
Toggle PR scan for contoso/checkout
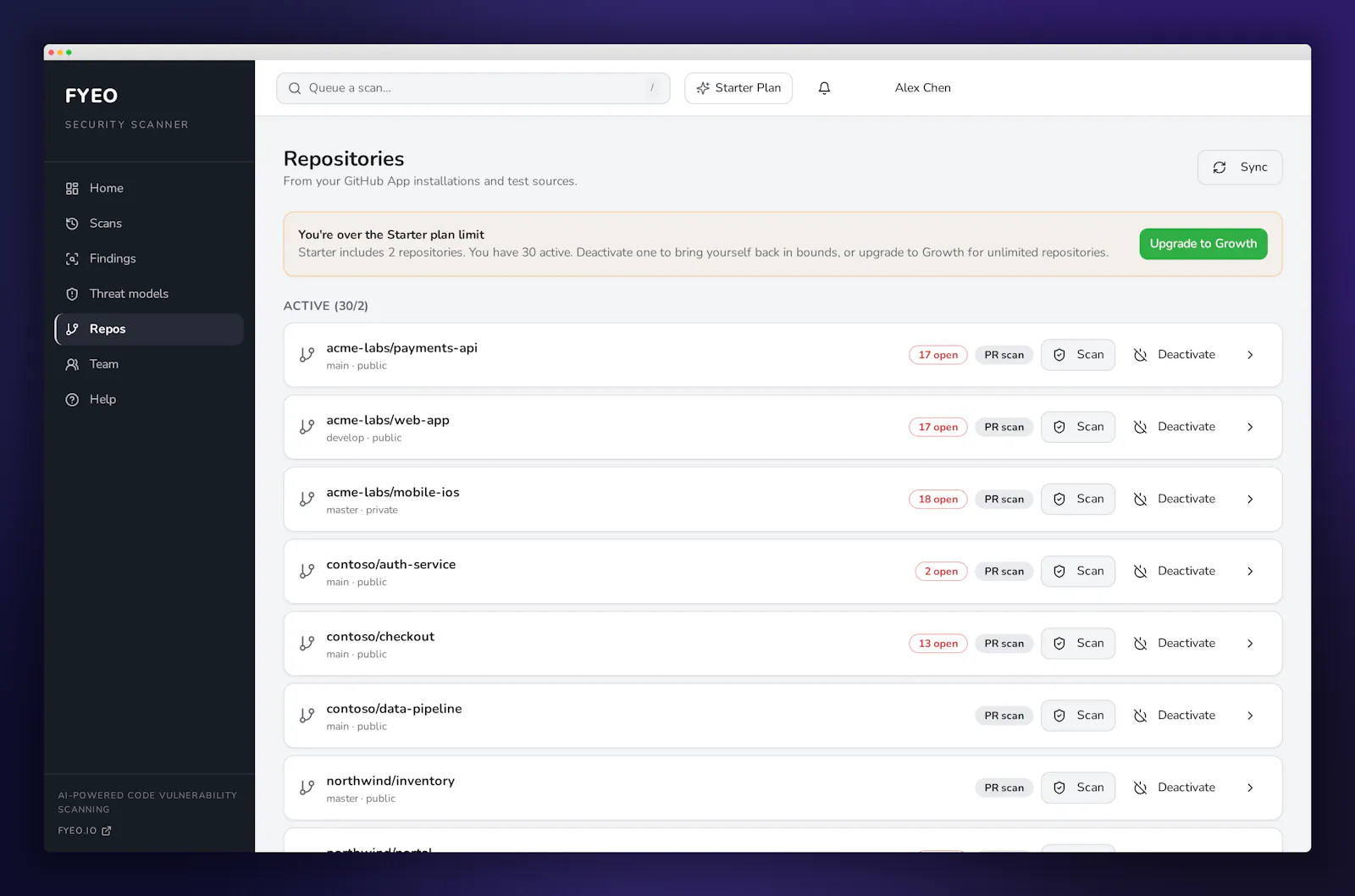click(1004, 644)
